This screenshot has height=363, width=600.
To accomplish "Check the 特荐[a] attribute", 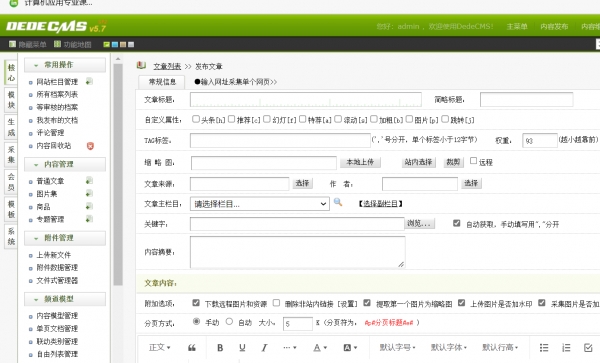I will coord(302,119).
